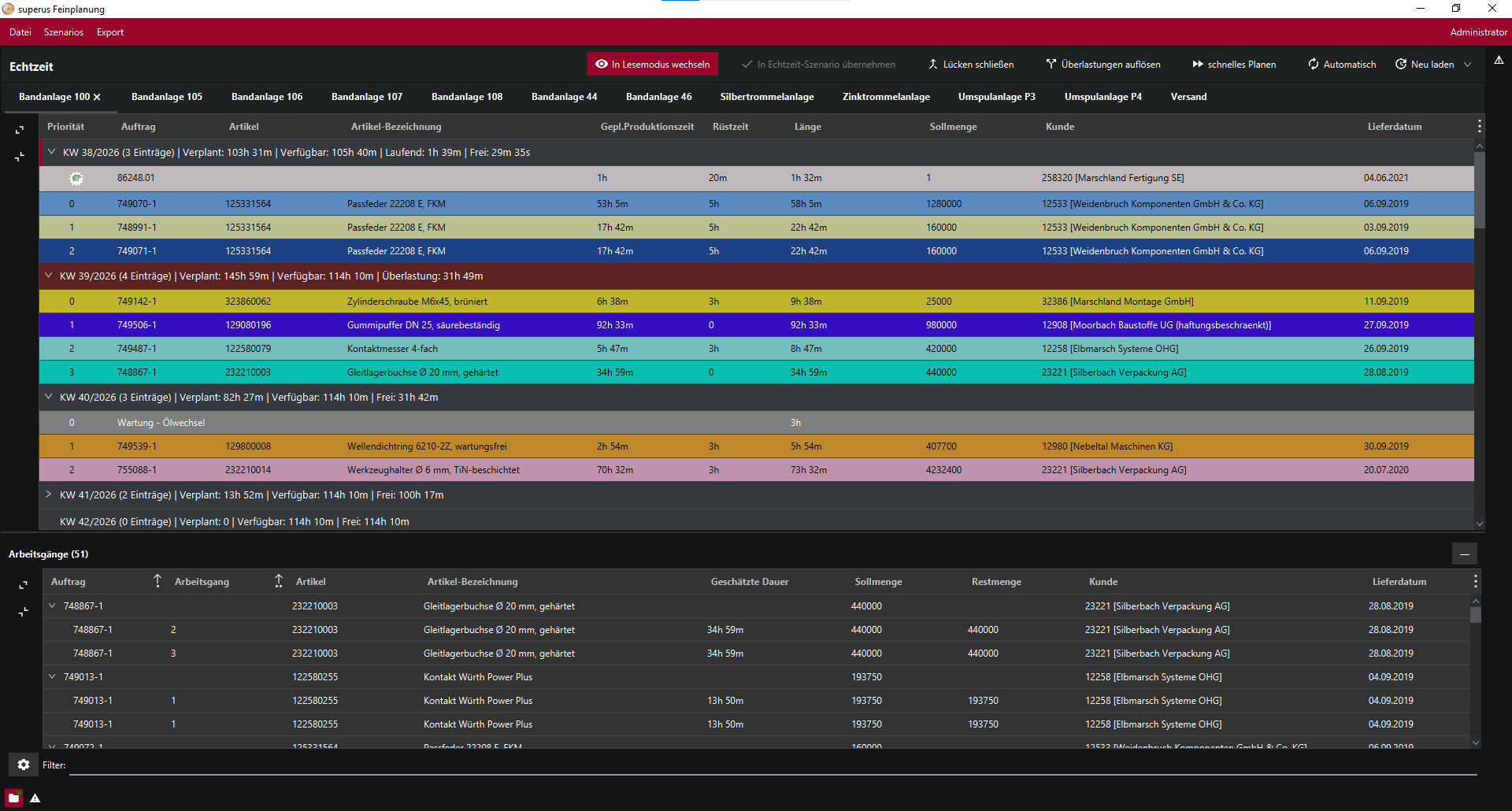
Task: Open the filter settings gear icon
Action: (x=24, y=765)
